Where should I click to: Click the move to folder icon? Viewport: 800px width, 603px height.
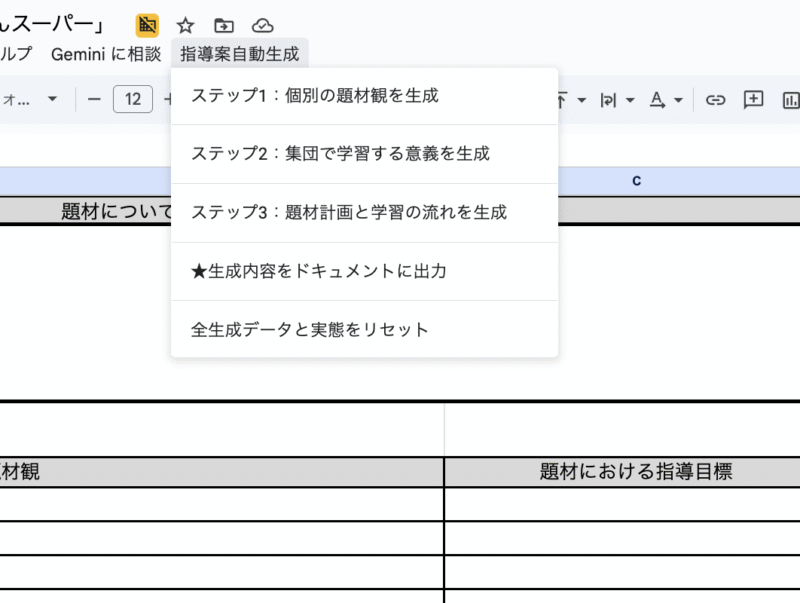224,26
